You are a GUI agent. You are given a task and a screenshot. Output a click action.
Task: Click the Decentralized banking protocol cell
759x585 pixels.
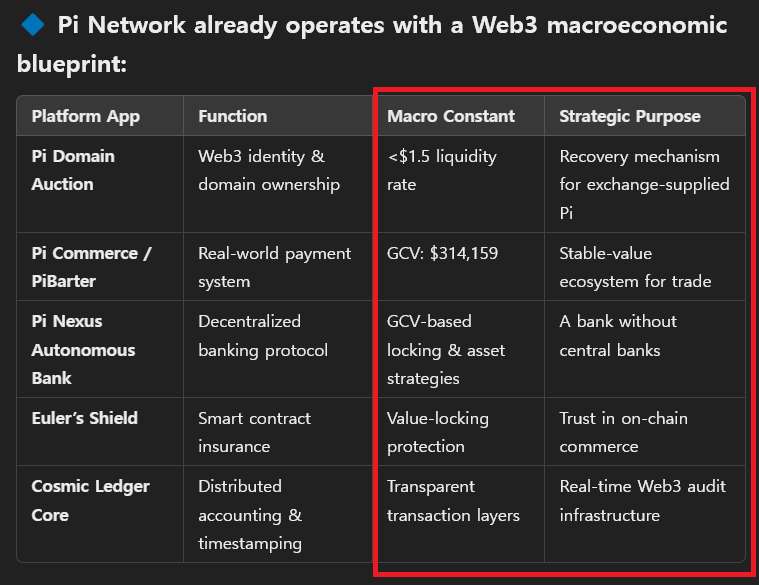263,336
